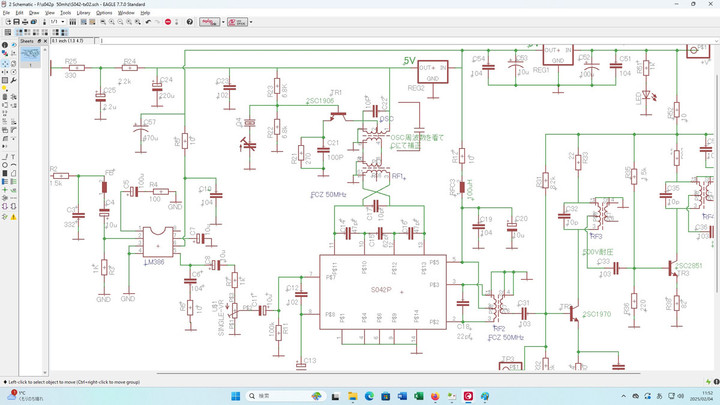Open the Library menu
Viewport: 720px width, 405px height.
[x=83, y=12]
